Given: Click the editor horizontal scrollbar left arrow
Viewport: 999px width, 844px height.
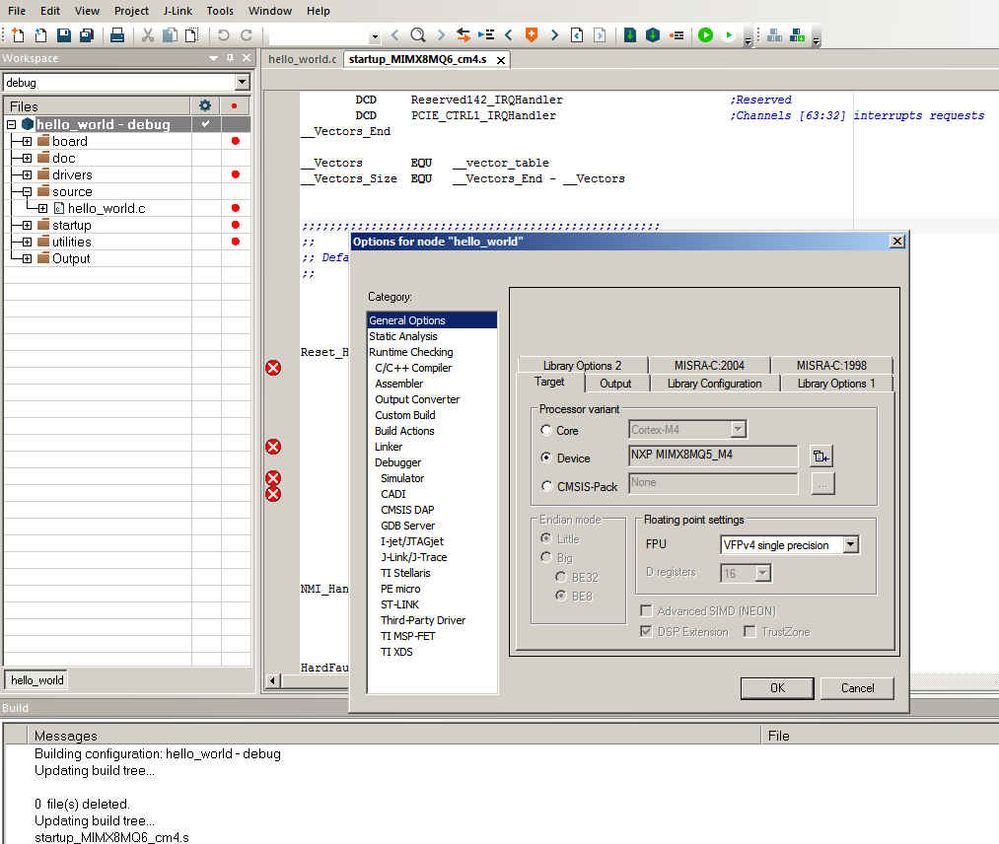Looking at the screenshot, I should tap(272, 680).
